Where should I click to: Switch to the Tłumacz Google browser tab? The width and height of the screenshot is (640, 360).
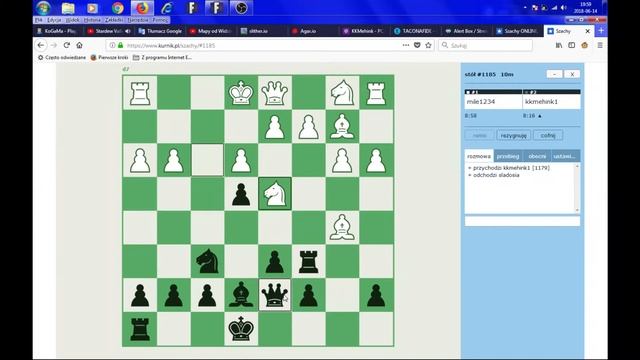[160, 31]
